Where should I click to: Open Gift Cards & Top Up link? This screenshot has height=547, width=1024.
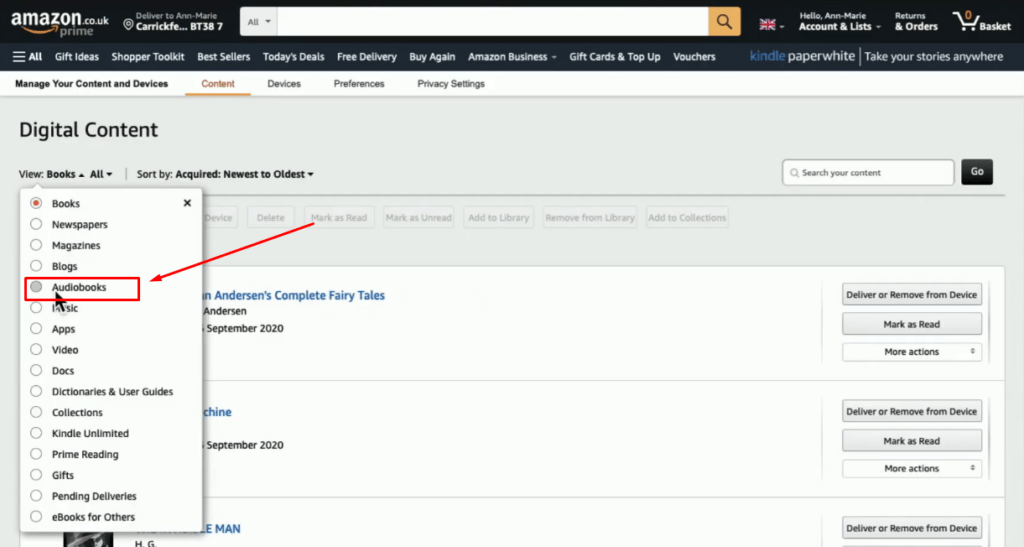(615, 57)
